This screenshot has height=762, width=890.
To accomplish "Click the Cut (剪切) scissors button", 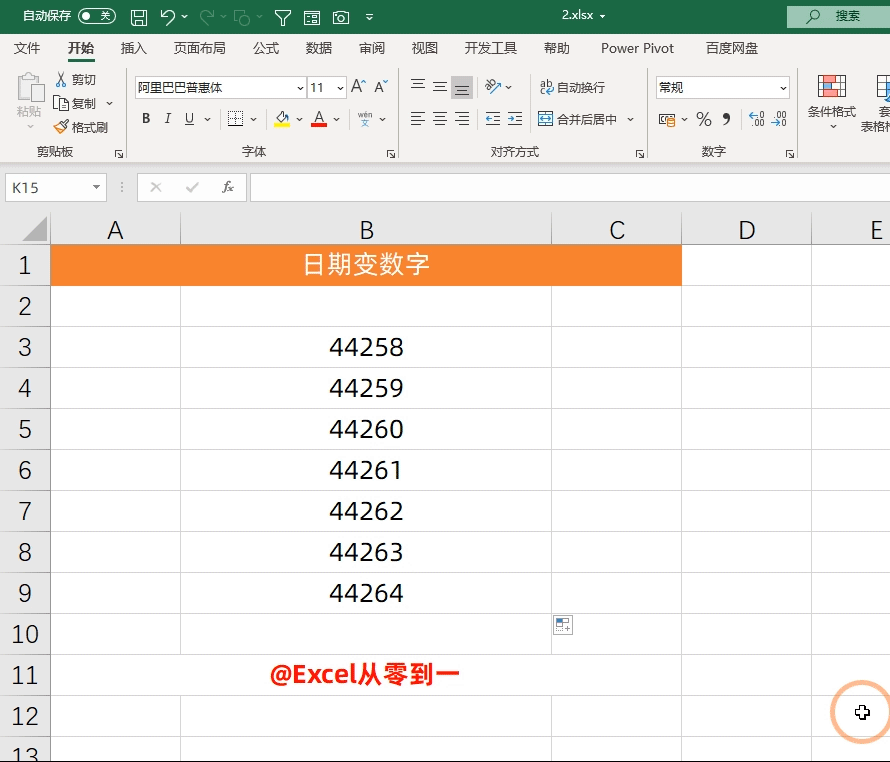I will point(75,79).
